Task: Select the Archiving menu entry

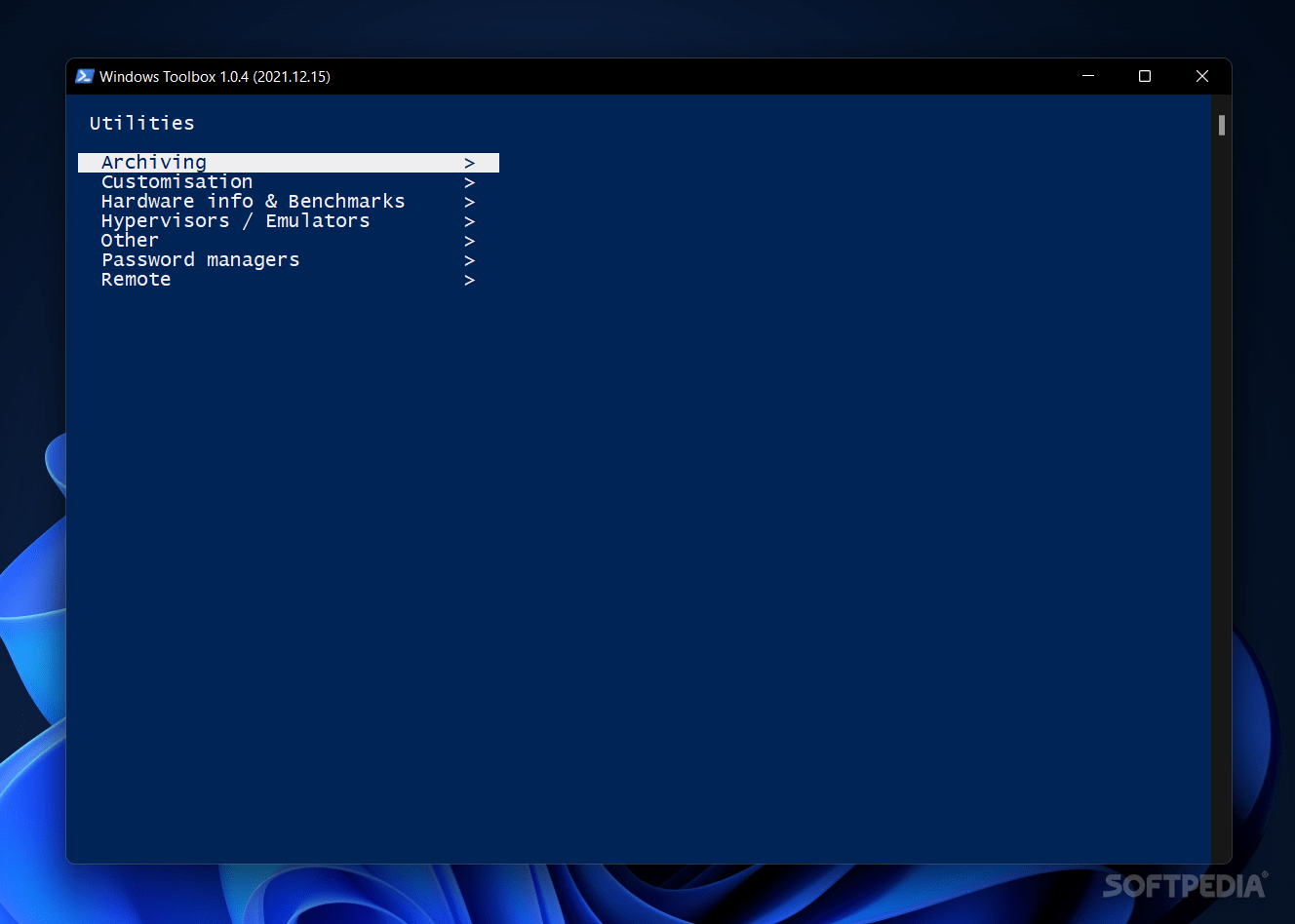Action: pyautogui.click(x=289, y=163)
